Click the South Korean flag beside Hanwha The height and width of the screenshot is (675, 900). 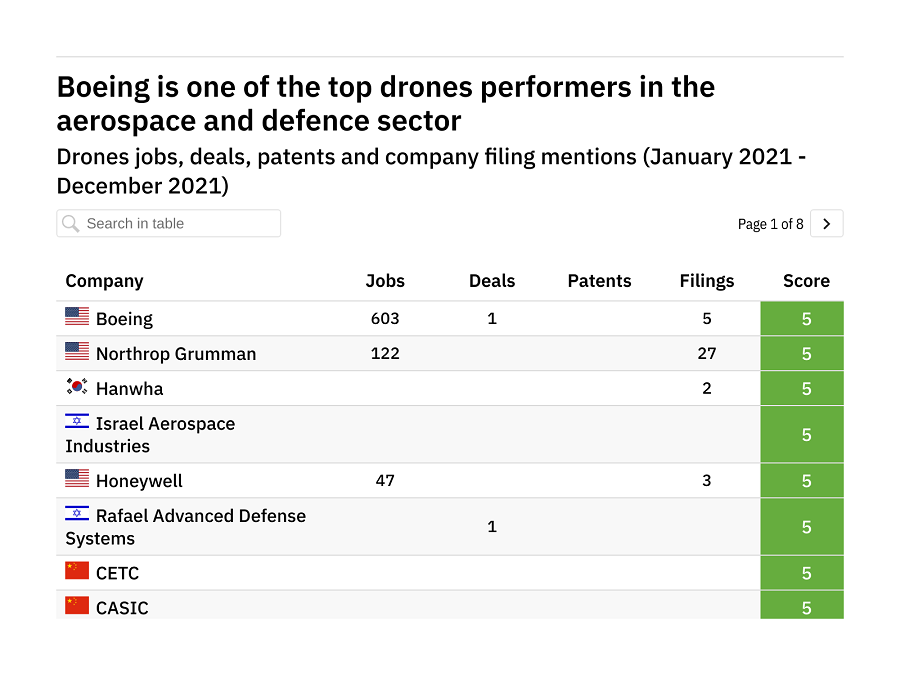pyautogui.click(x=77, y=387)
